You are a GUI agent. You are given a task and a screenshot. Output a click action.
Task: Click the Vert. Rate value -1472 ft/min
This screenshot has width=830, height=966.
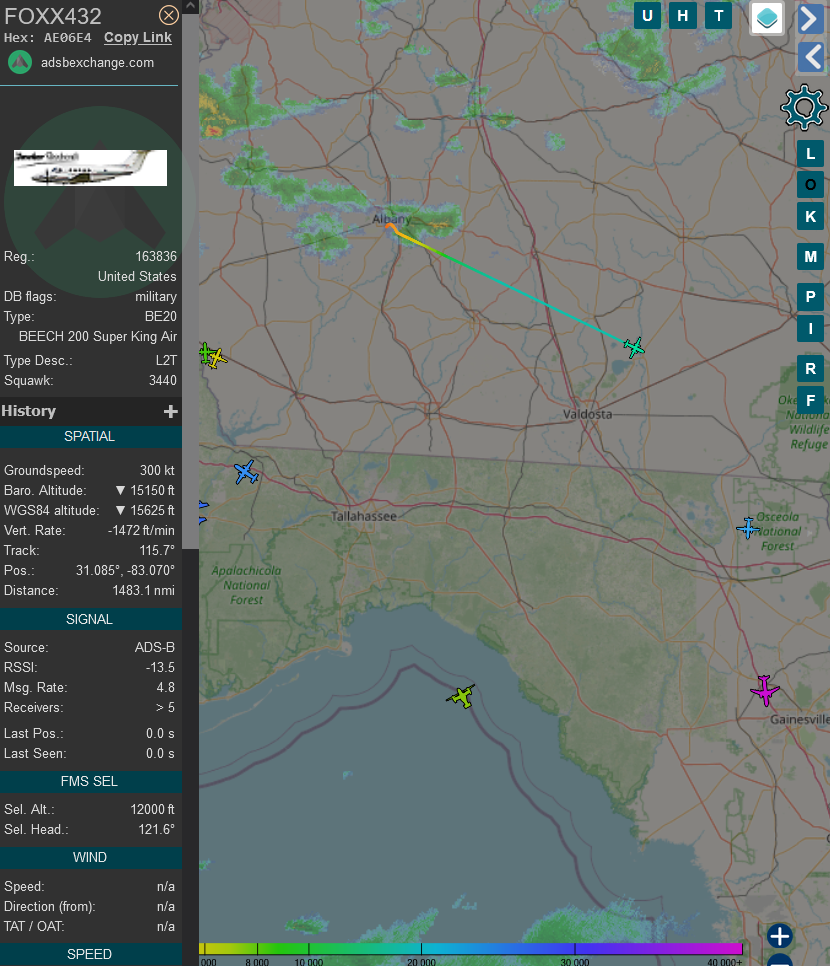pyautogui.click(x=141, y=530)
